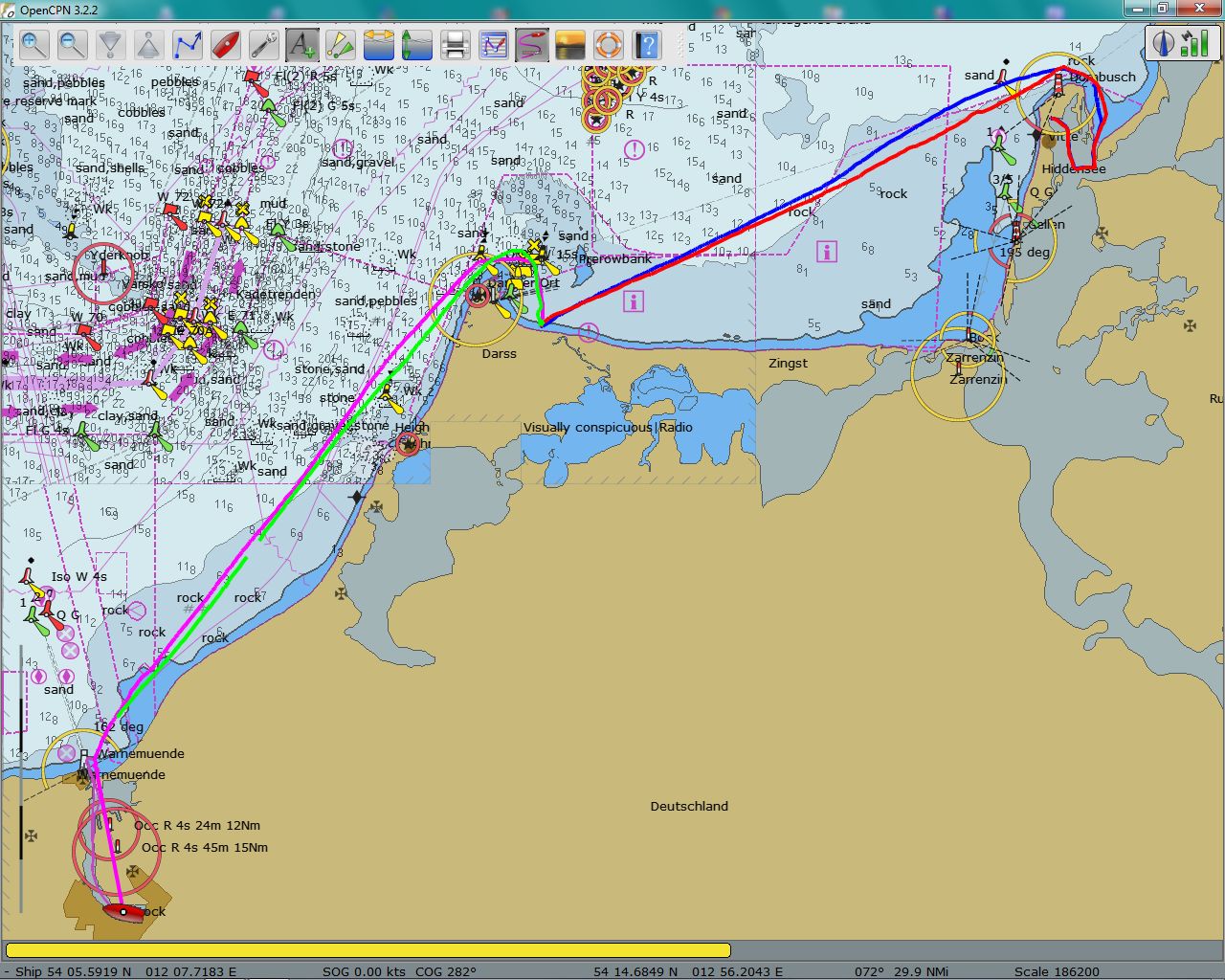Open the wrench Options settings
Viewport: 1225px width, 980px height.
[x=264, y=45]
